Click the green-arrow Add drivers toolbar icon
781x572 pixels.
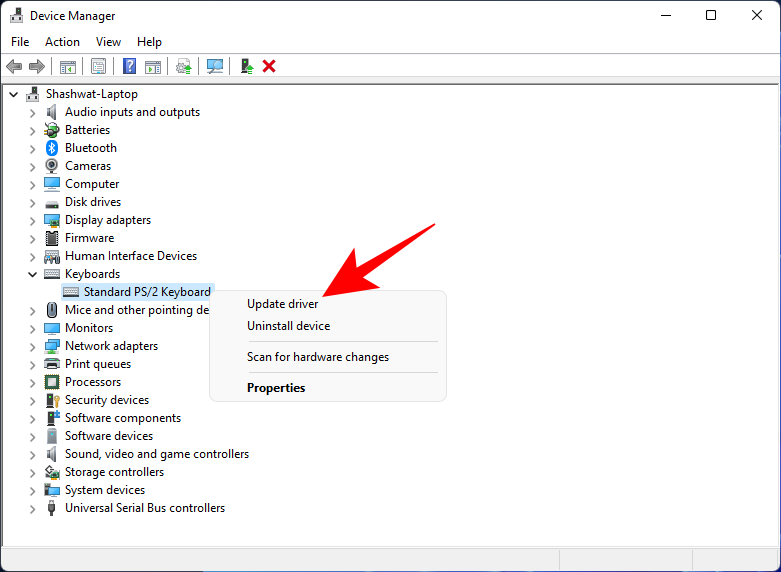pyautogui.click(x=246, y=66)
